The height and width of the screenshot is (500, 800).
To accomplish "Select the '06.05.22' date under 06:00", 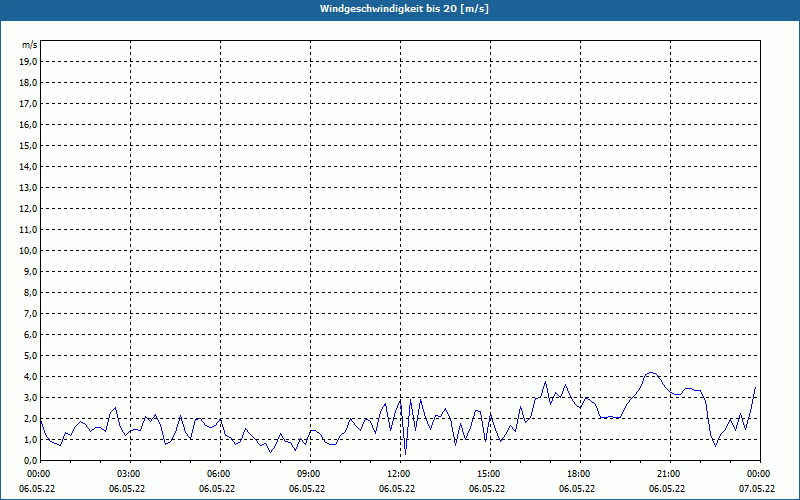I will pyautogui.click(x=217, y=488).
